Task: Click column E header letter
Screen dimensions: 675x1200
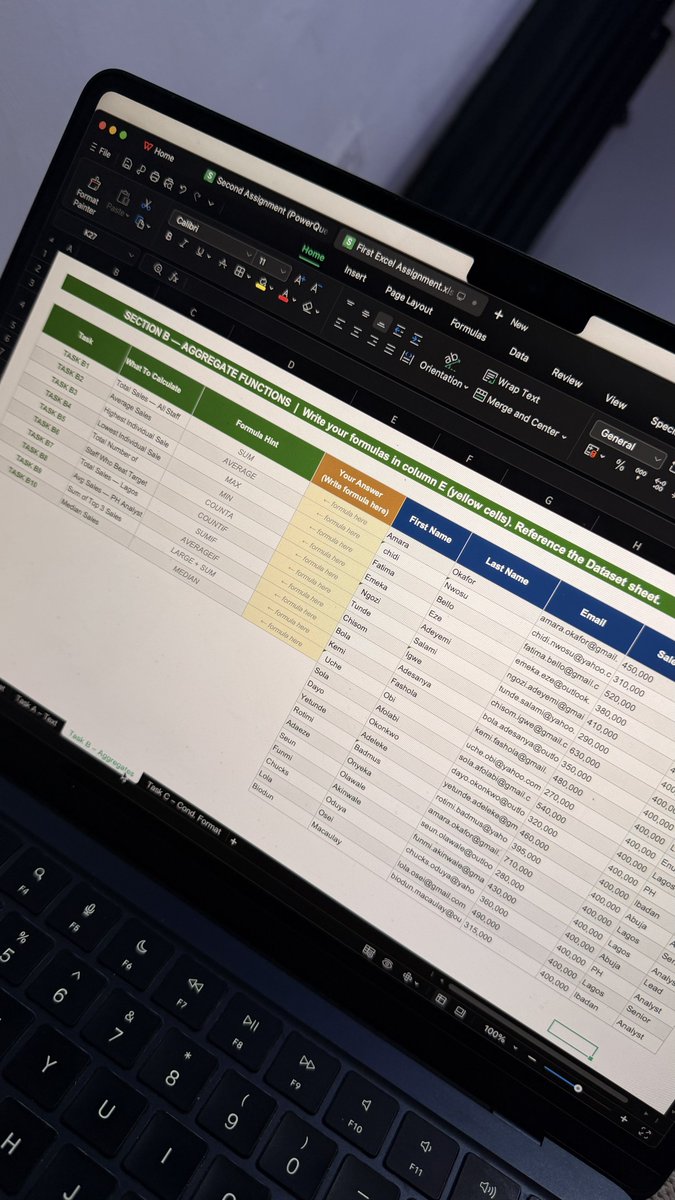Action: [x=395, y=420]
